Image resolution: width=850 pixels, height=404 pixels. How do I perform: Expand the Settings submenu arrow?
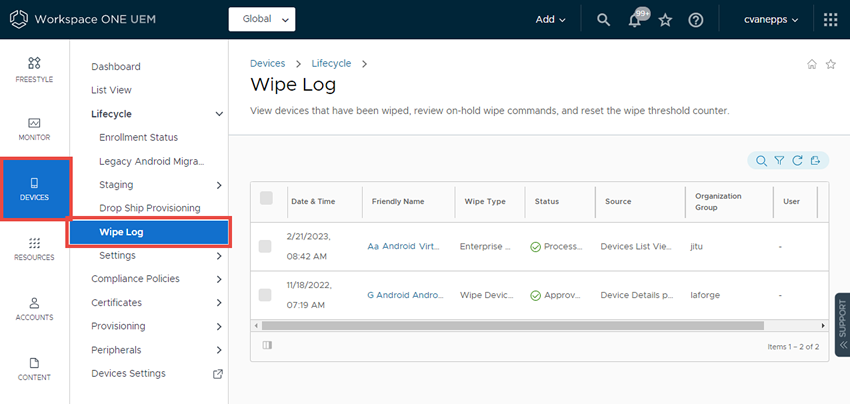(219, 256)
